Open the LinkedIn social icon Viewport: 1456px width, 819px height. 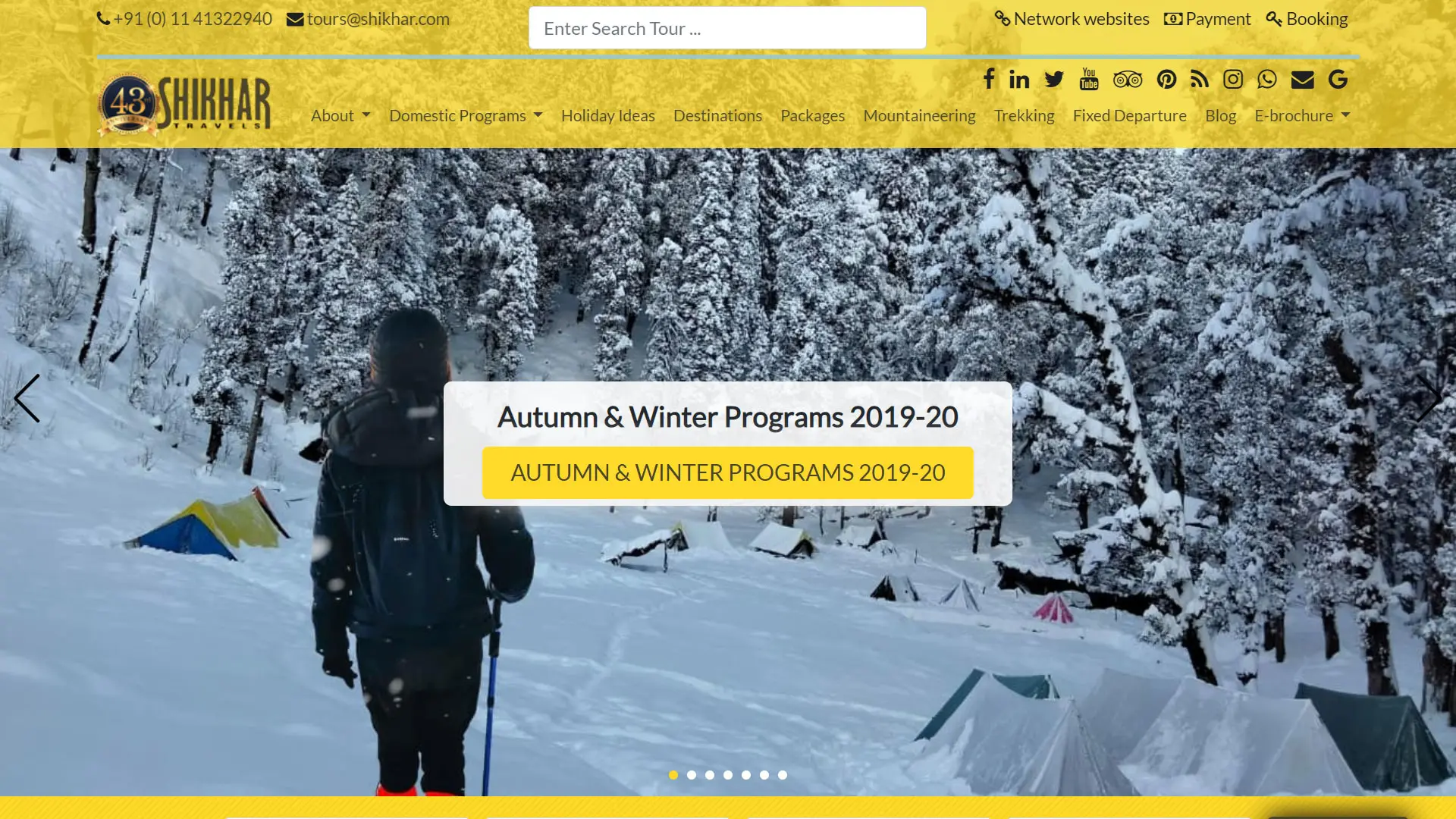(x=1019, y=79)
